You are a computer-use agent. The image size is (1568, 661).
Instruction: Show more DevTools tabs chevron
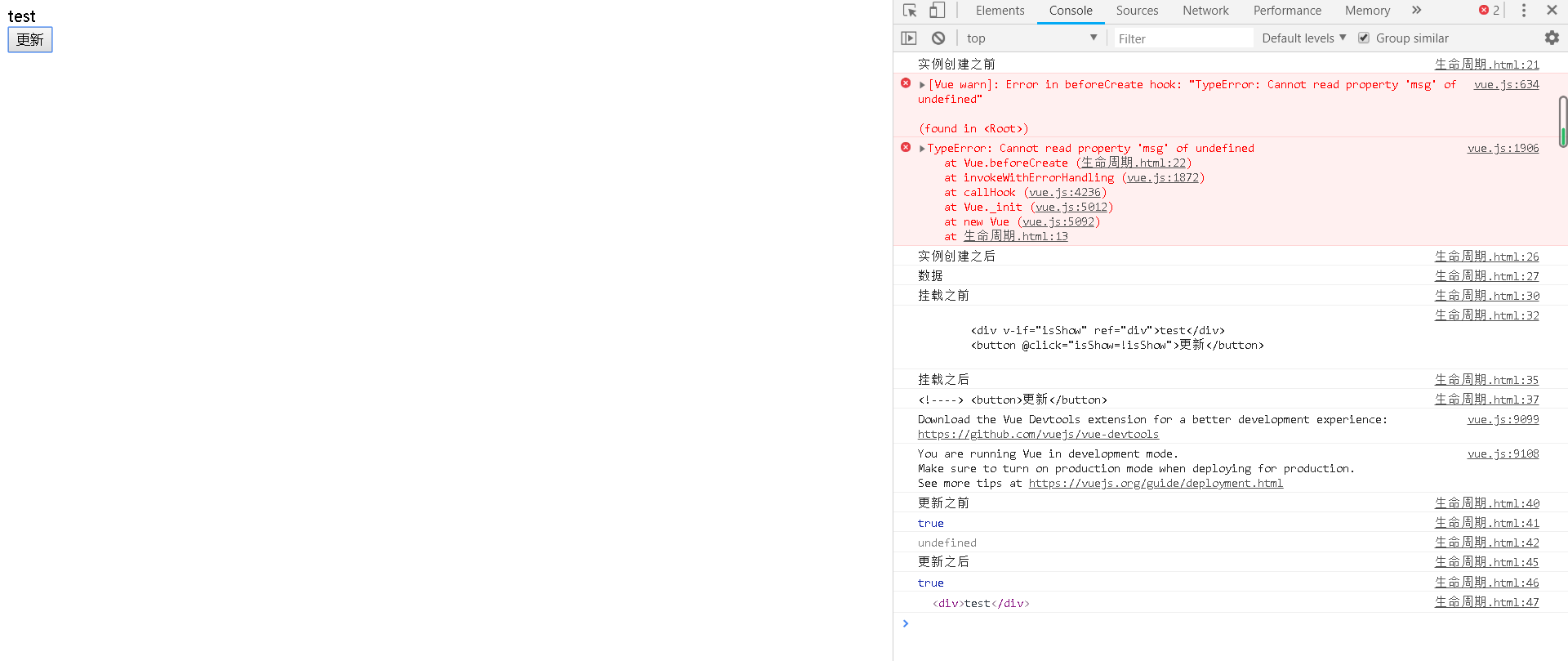[1416, 11]
